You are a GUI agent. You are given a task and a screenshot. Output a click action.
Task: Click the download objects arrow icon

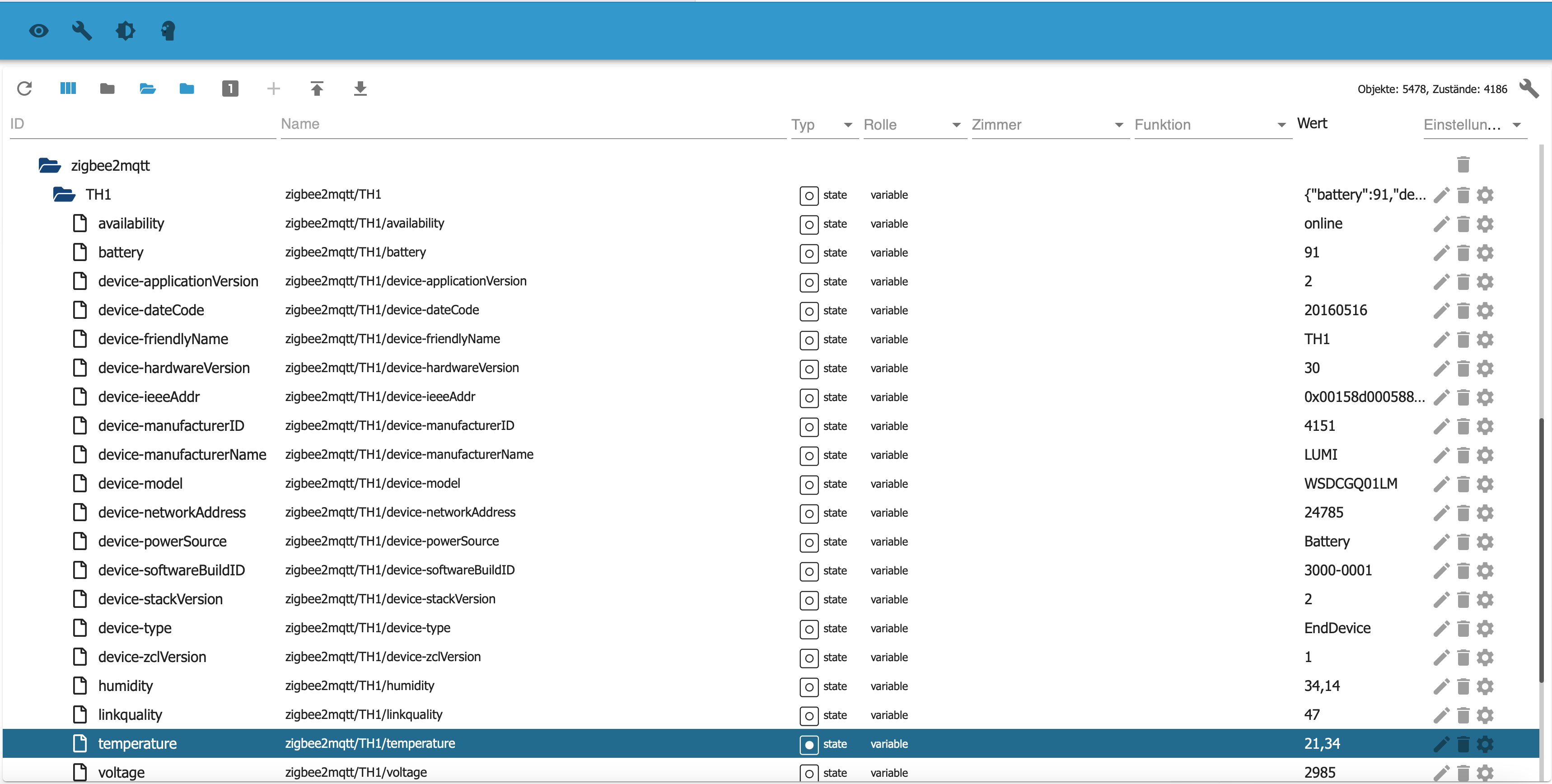(360, 89)
